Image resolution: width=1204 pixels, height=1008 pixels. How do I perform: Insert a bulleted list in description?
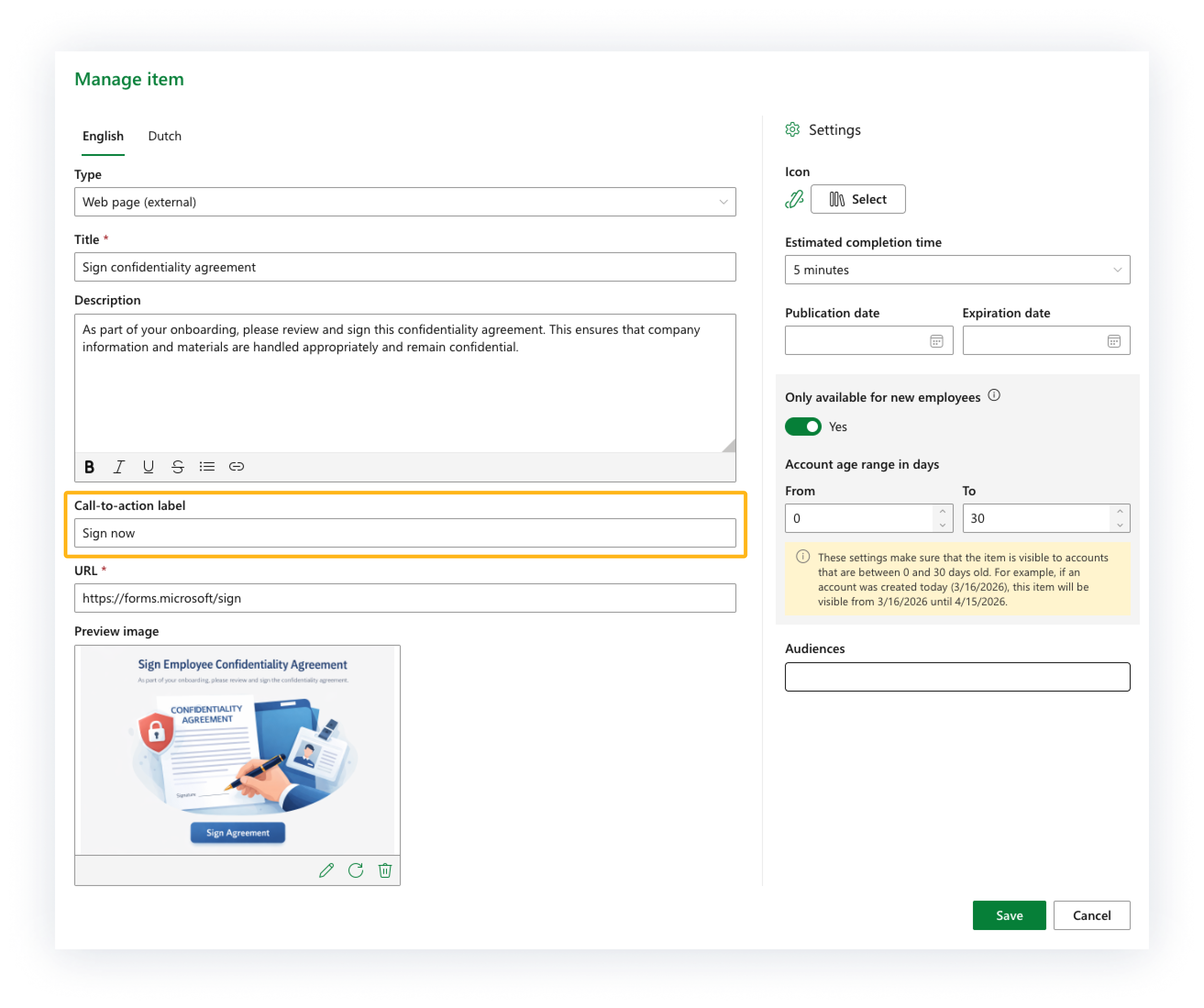[207, 467]
